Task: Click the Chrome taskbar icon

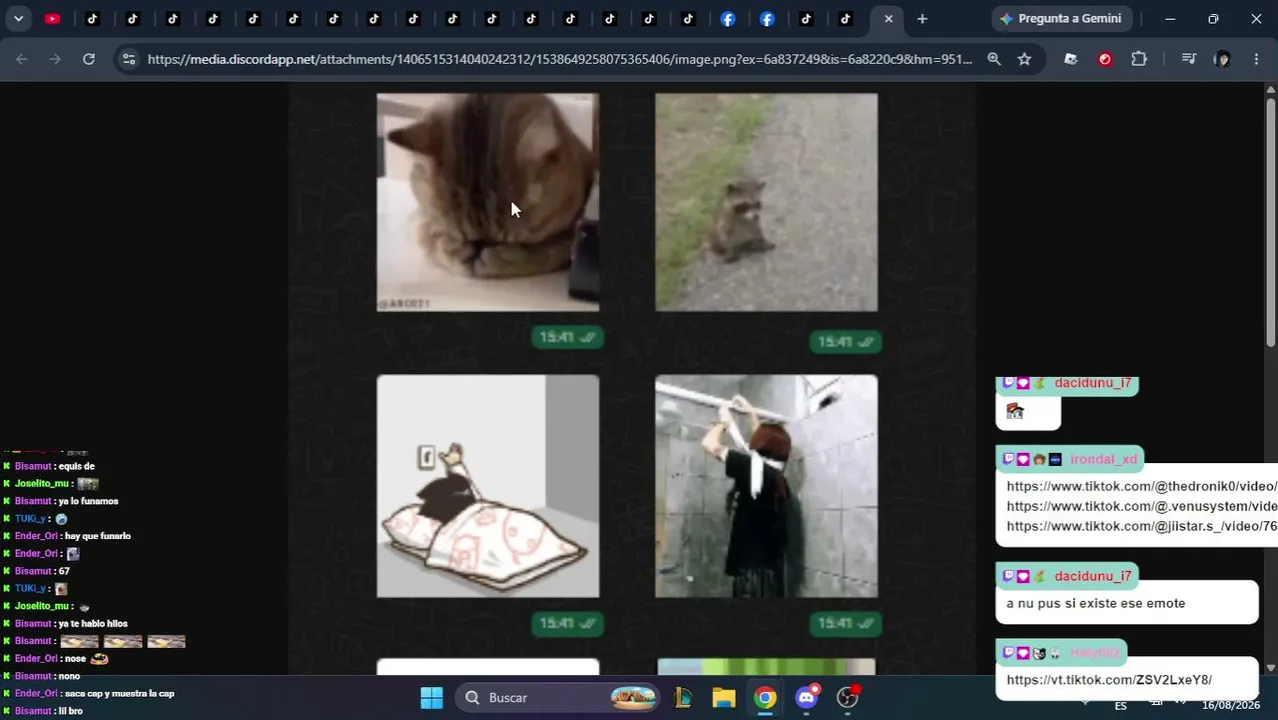Action: coord(765,697)
